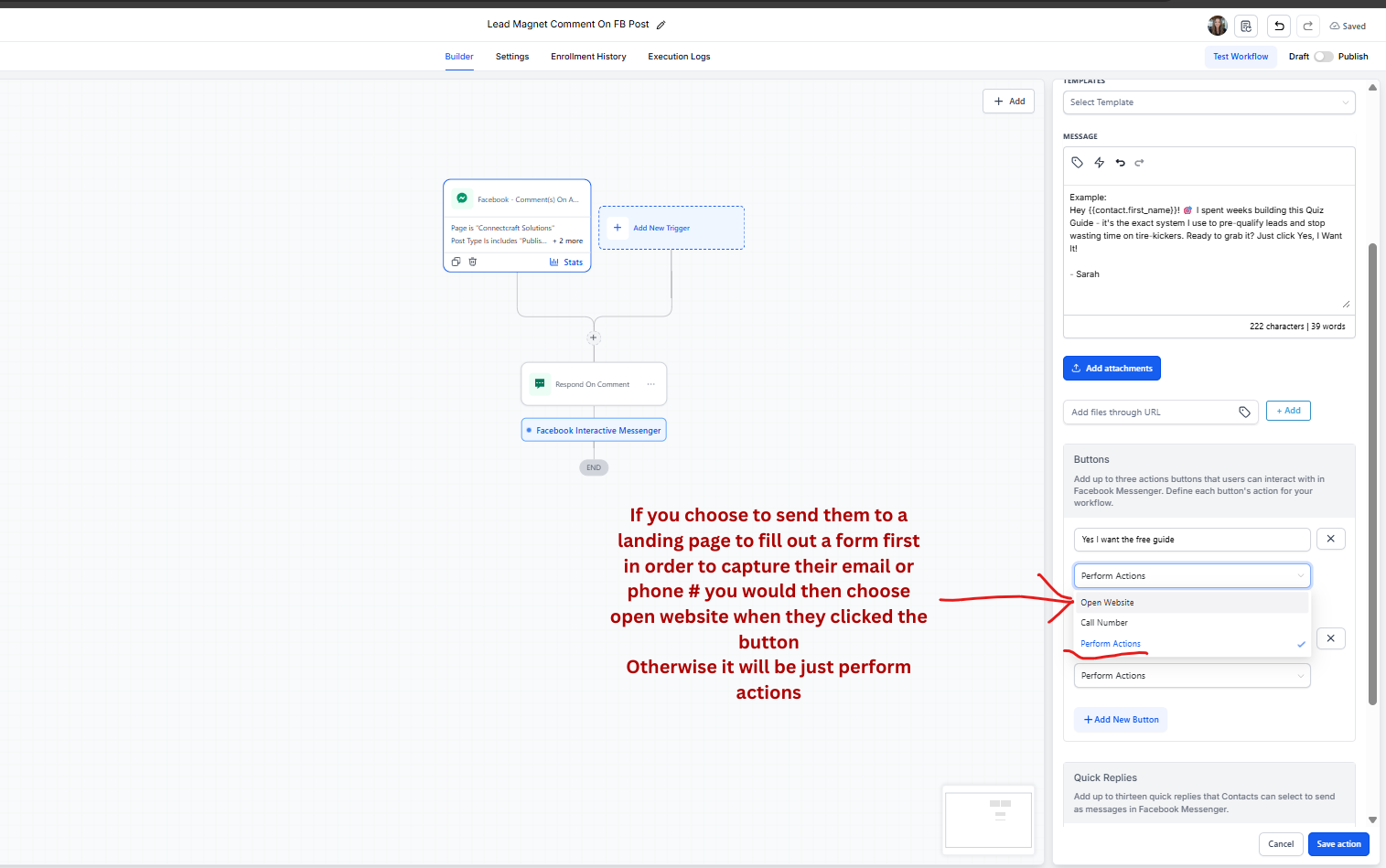Click the pencil icon to rename workflow
This screenshot has width=1386, height=868.
[x=661, y=25]
